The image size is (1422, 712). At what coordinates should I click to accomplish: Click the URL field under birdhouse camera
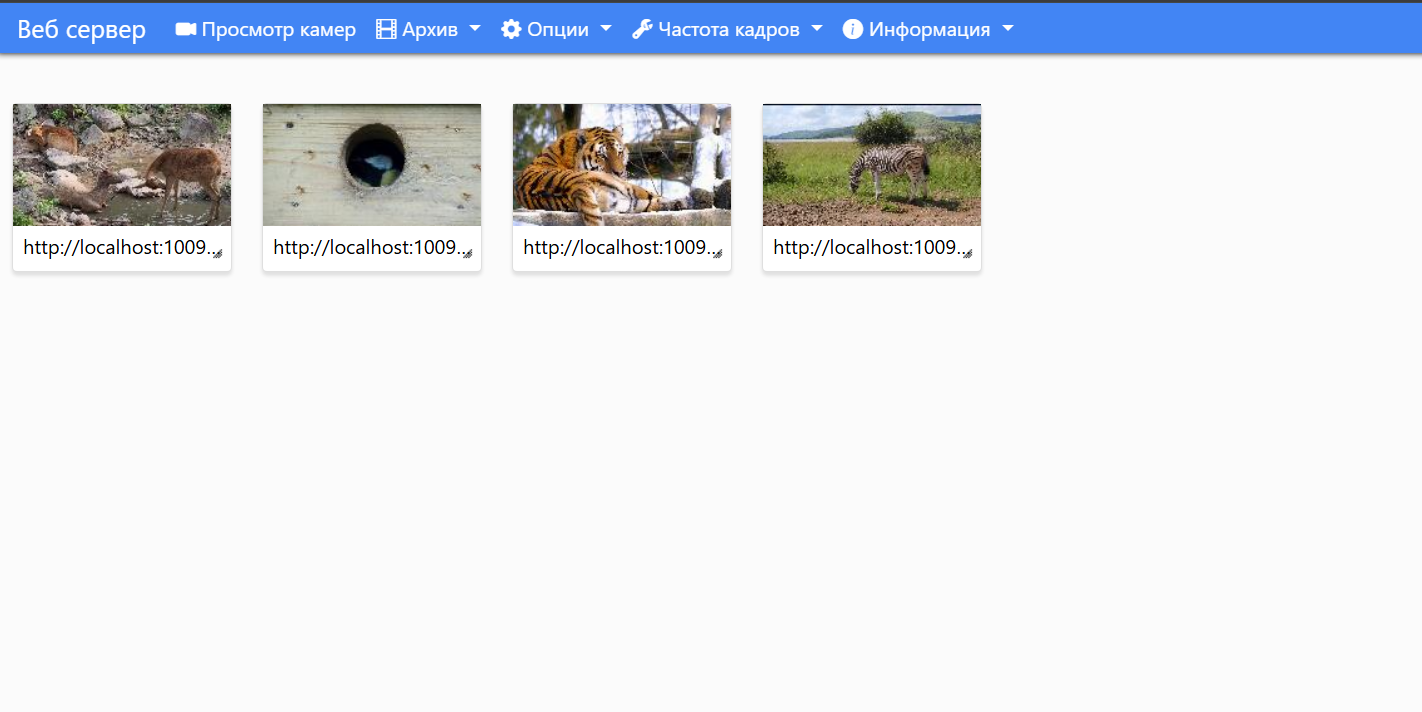364,247
